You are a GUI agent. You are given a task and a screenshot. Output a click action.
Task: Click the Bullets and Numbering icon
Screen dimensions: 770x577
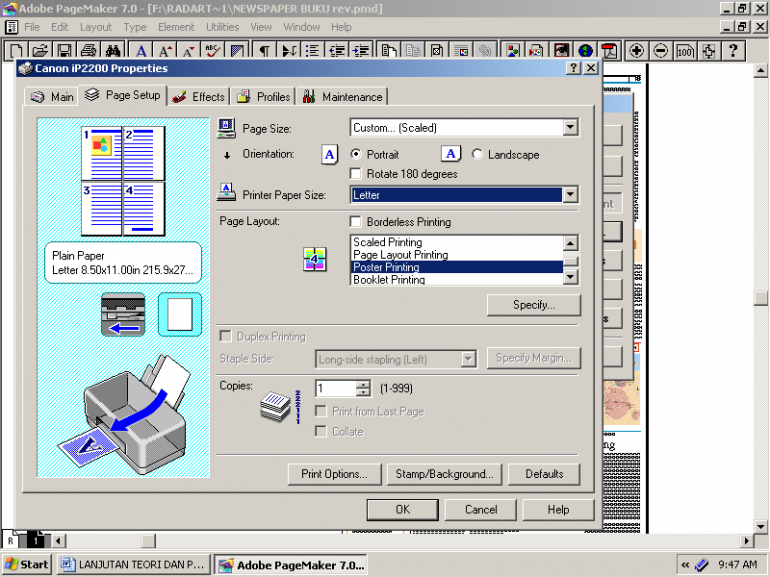click(x=312, y=51)
